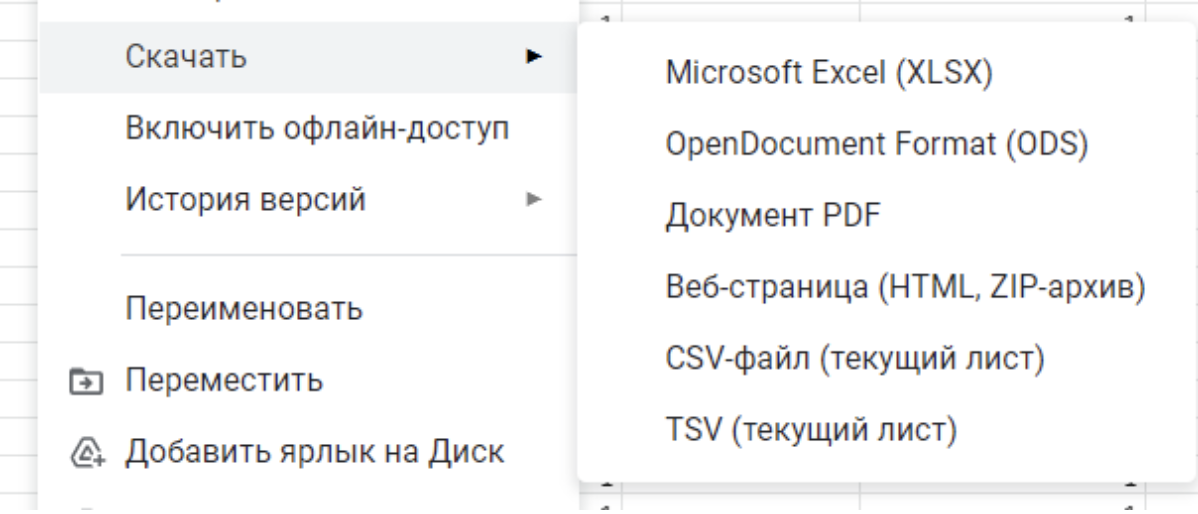This screenshot has height=514, width=1198.
Task: Expand the История версий submenu arrow
Action: 534,200
